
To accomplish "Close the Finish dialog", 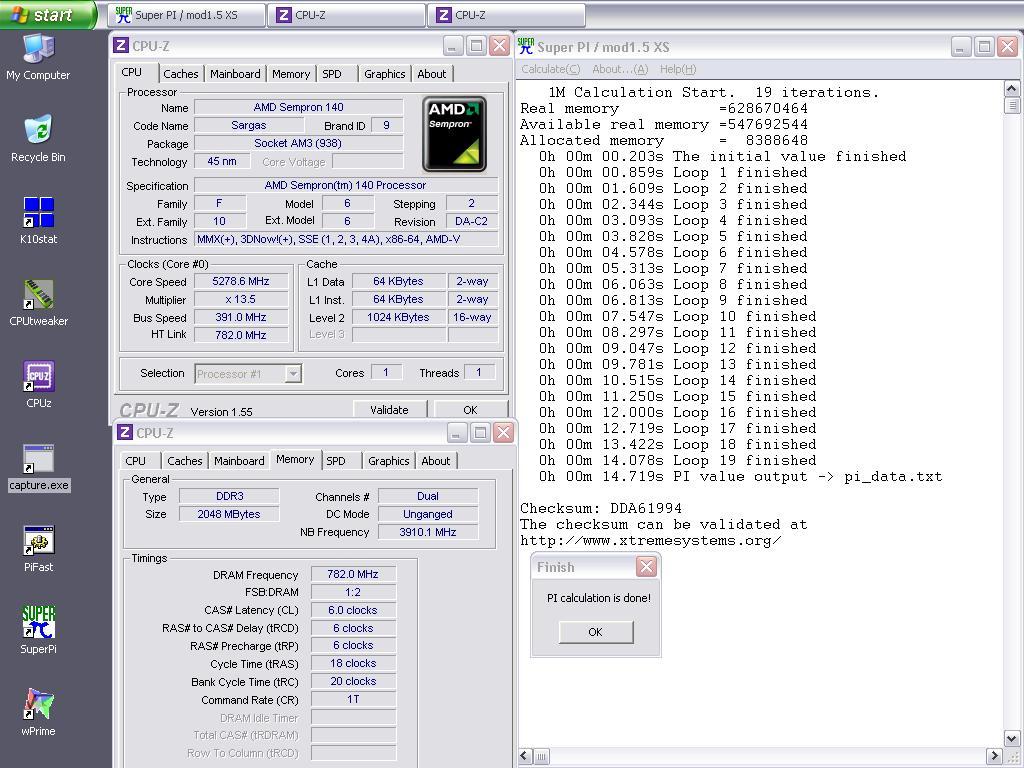I will click(x=647, y=566).
